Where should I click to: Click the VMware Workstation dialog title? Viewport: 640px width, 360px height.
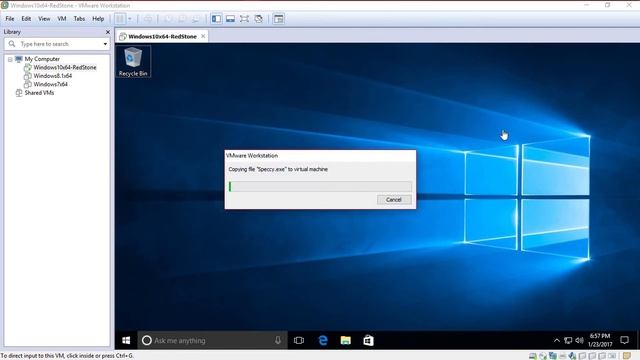coord(252,156)
